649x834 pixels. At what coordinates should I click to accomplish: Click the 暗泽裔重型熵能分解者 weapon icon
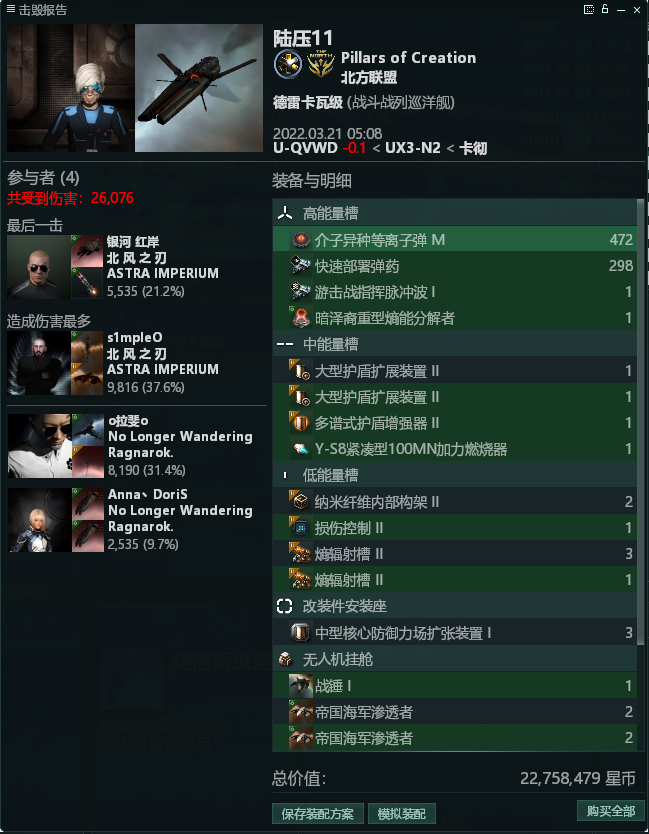[x=301, y=319]
